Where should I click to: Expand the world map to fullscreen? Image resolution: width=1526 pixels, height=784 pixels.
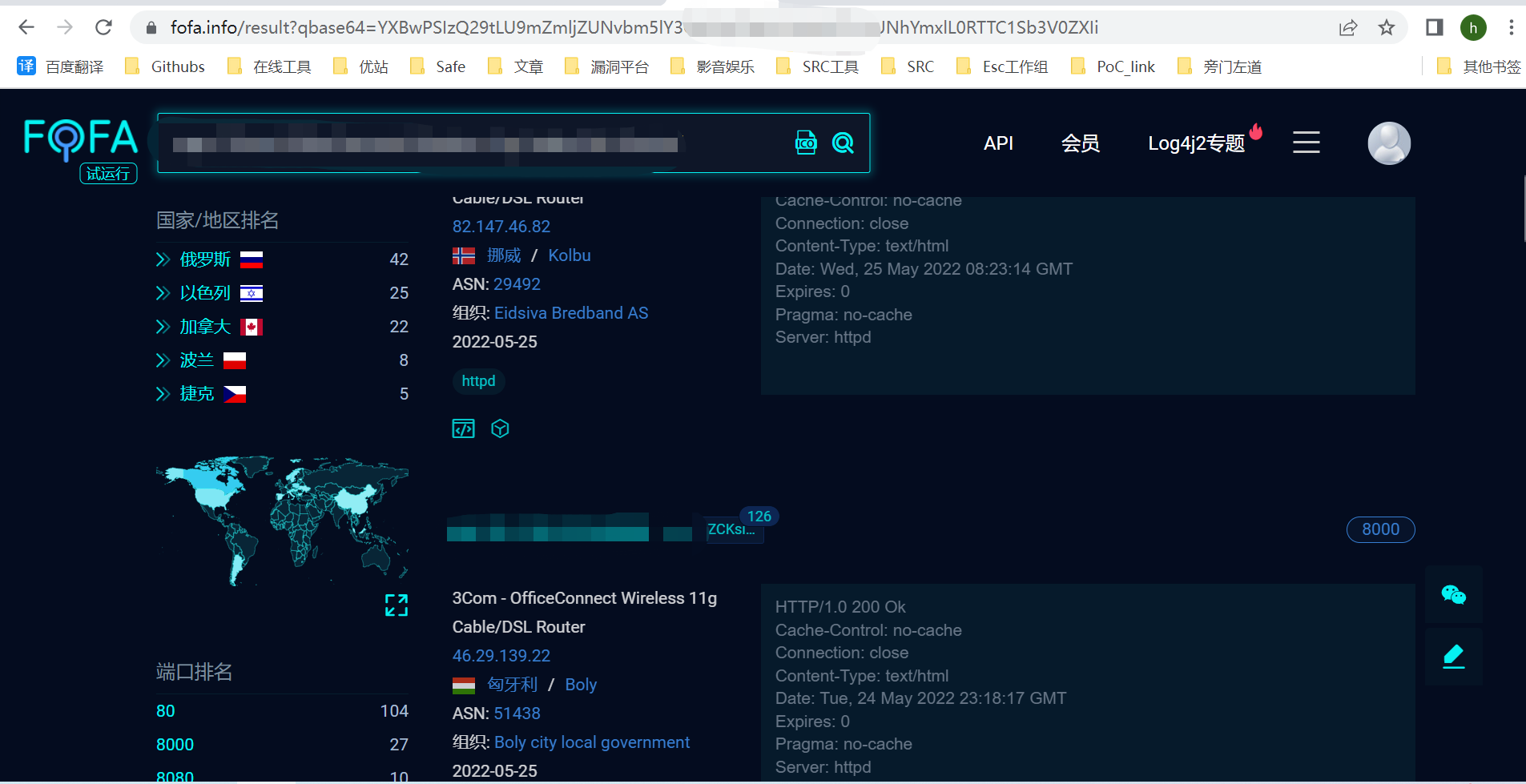tap(397, 605)
